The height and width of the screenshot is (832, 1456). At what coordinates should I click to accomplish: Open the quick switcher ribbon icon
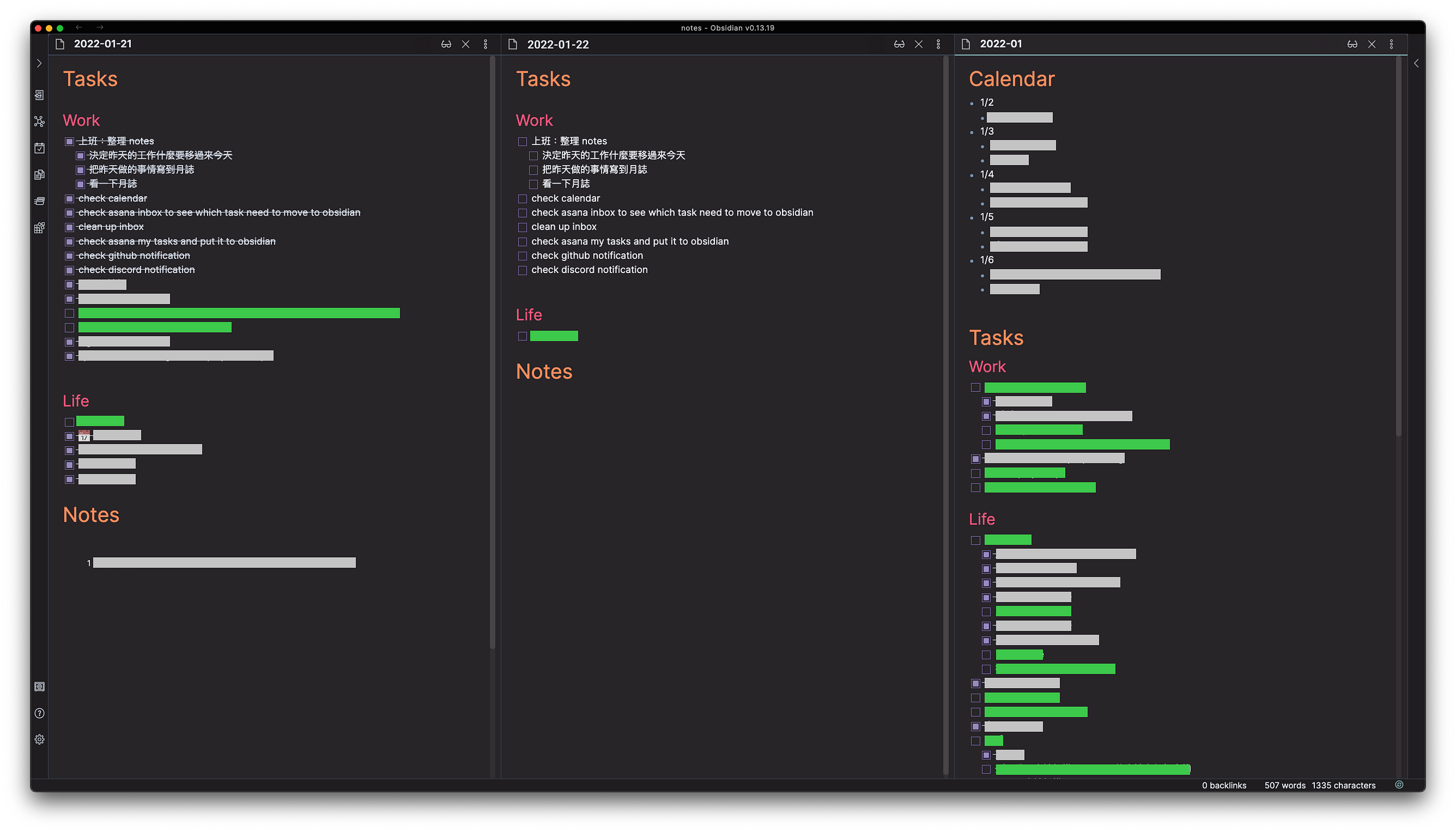39,95
